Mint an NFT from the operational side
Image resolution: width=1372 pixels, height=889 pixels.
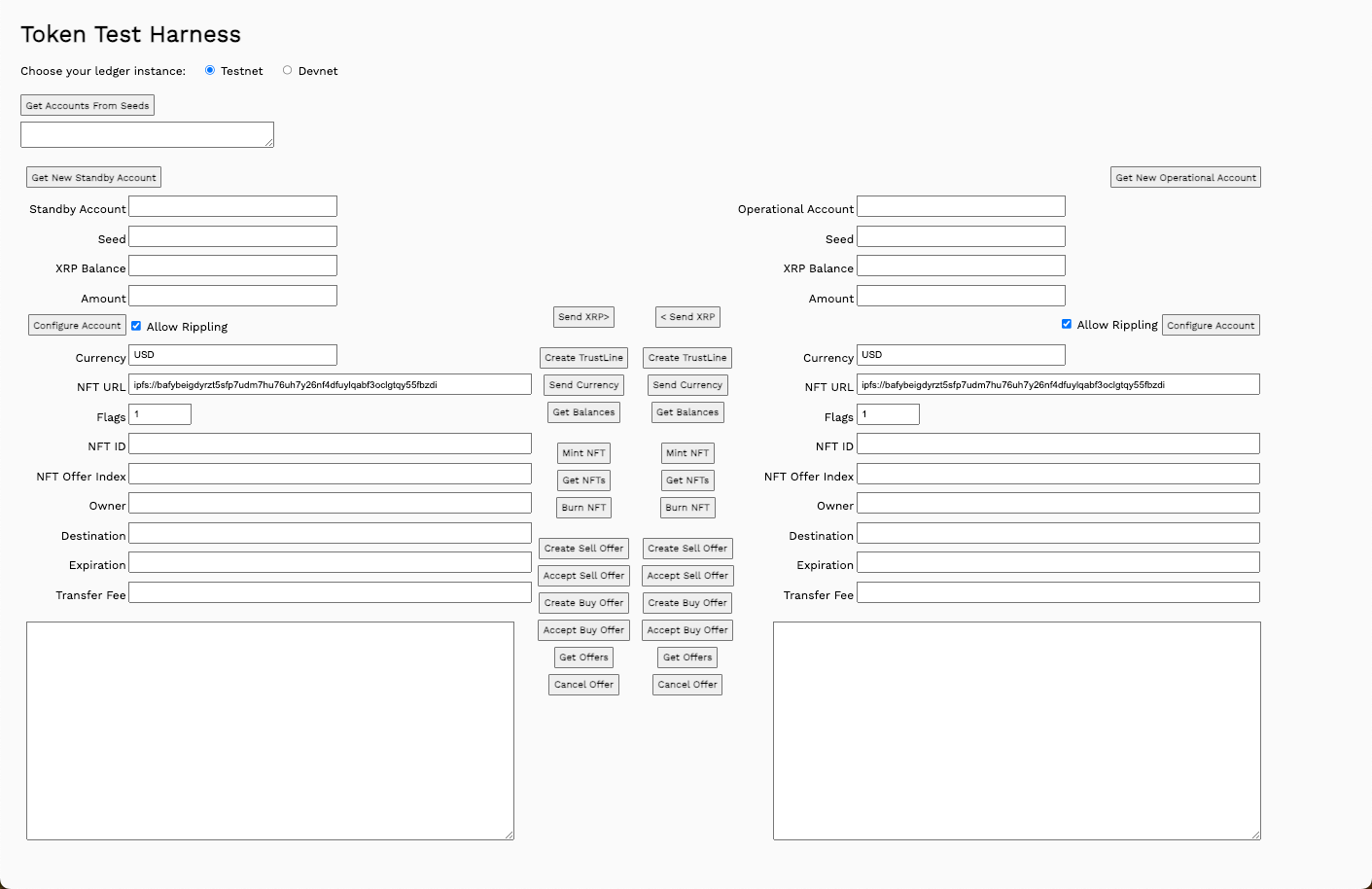687,452
